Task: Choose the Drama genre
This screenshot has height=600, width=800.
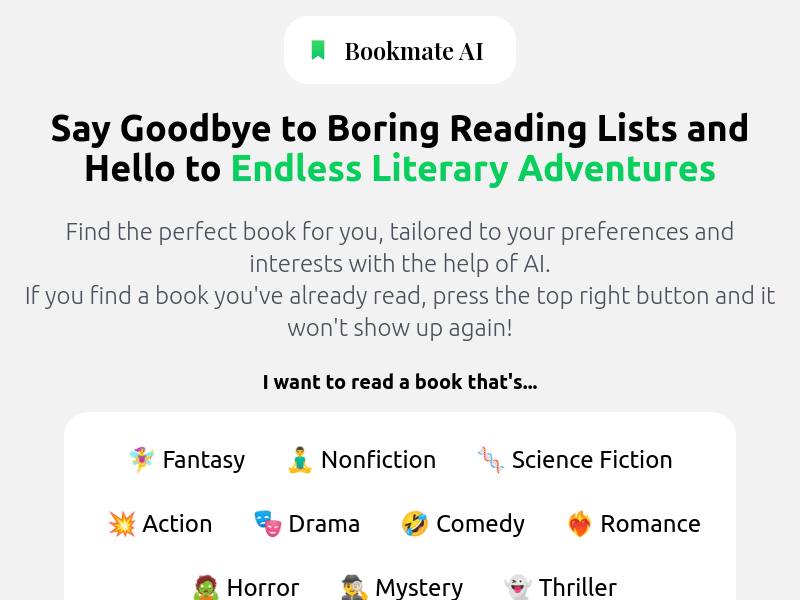Action: pyautogui.click(x=306, y=523)
